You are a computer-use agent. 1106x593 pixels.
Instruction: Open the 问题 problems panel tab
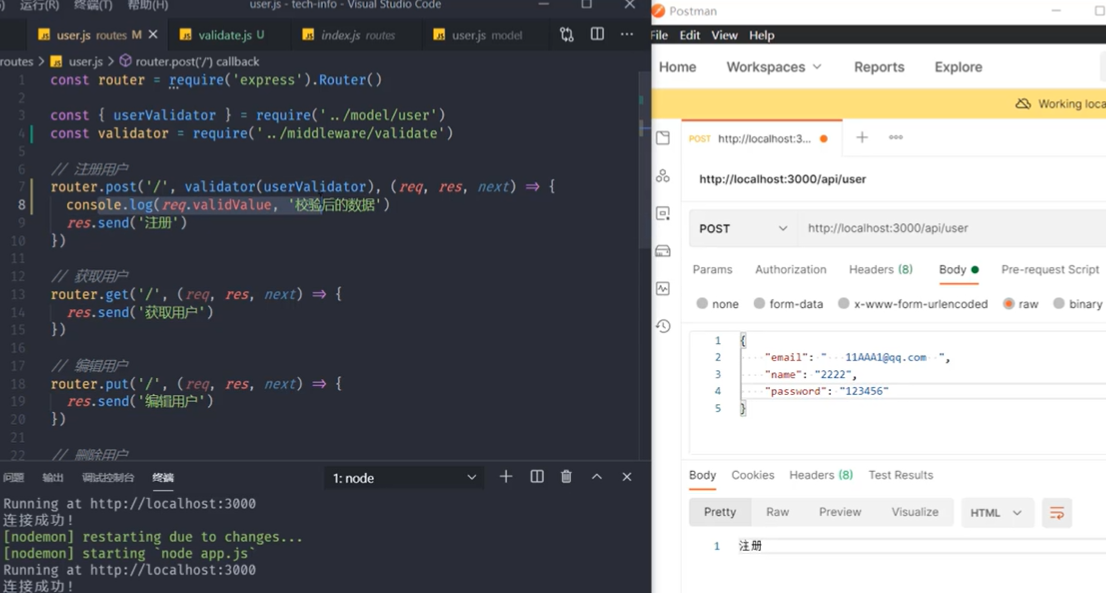point(13,477)
